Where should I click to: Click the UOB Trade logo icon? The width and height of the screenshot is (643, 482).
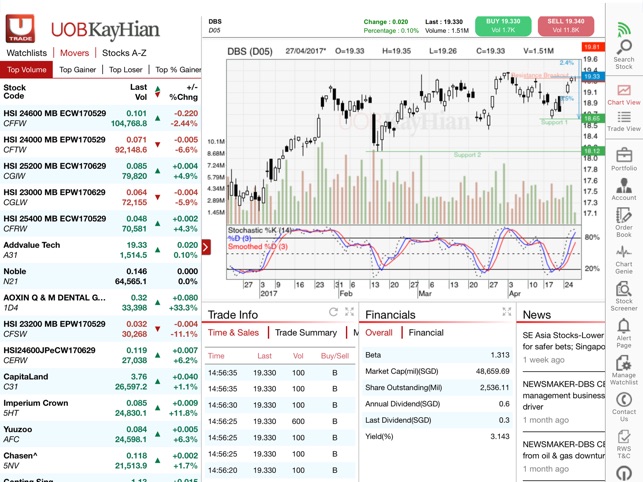tap(20, 28)
